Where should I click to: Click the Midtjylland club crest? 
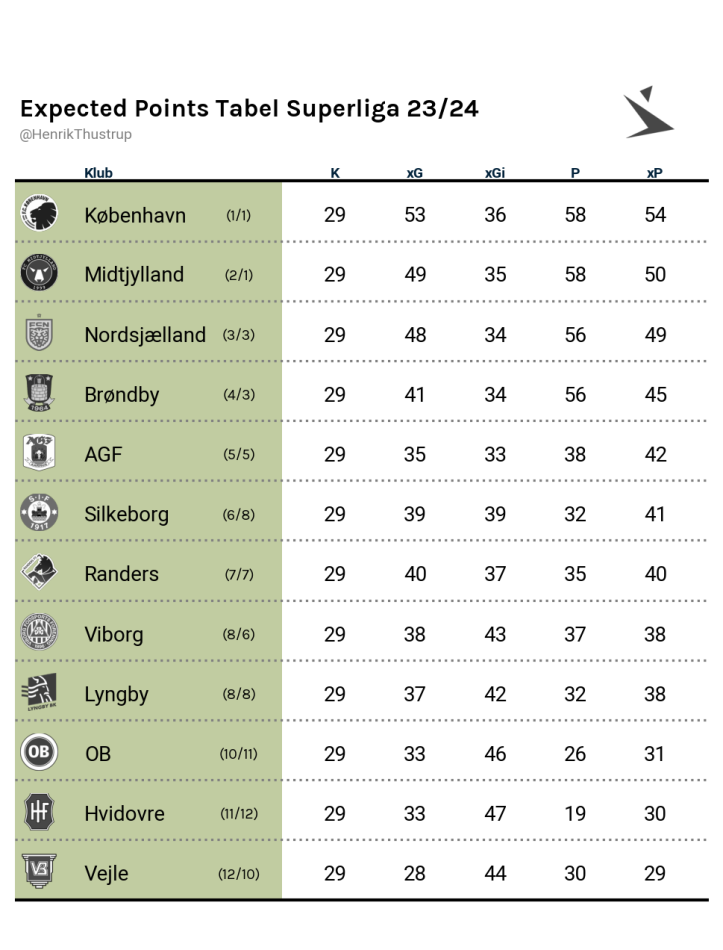pos(39,273)
